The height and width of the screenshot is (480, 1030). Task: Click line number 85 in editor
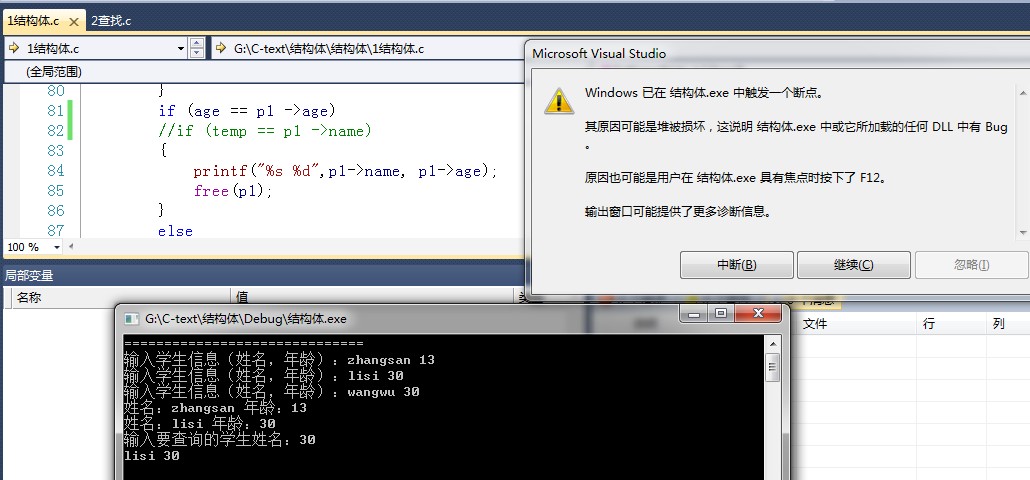[56, 190]
